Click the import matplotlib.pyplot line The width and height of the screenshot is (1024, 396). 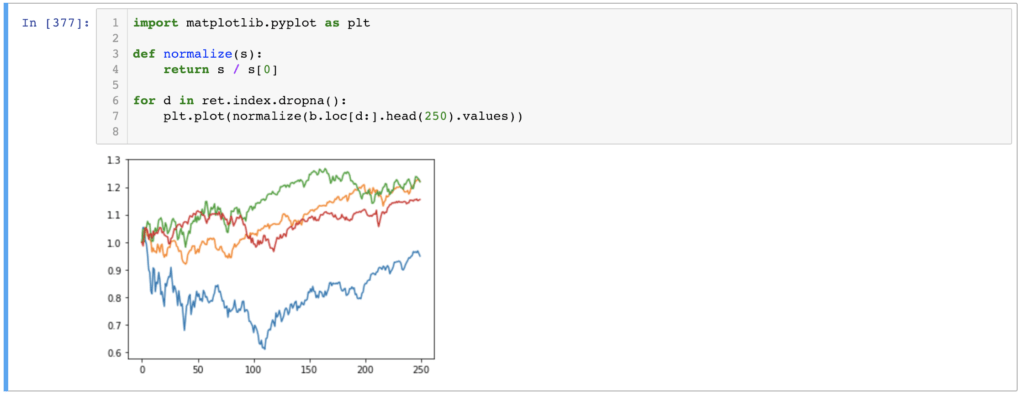click(x=251, y=23)
